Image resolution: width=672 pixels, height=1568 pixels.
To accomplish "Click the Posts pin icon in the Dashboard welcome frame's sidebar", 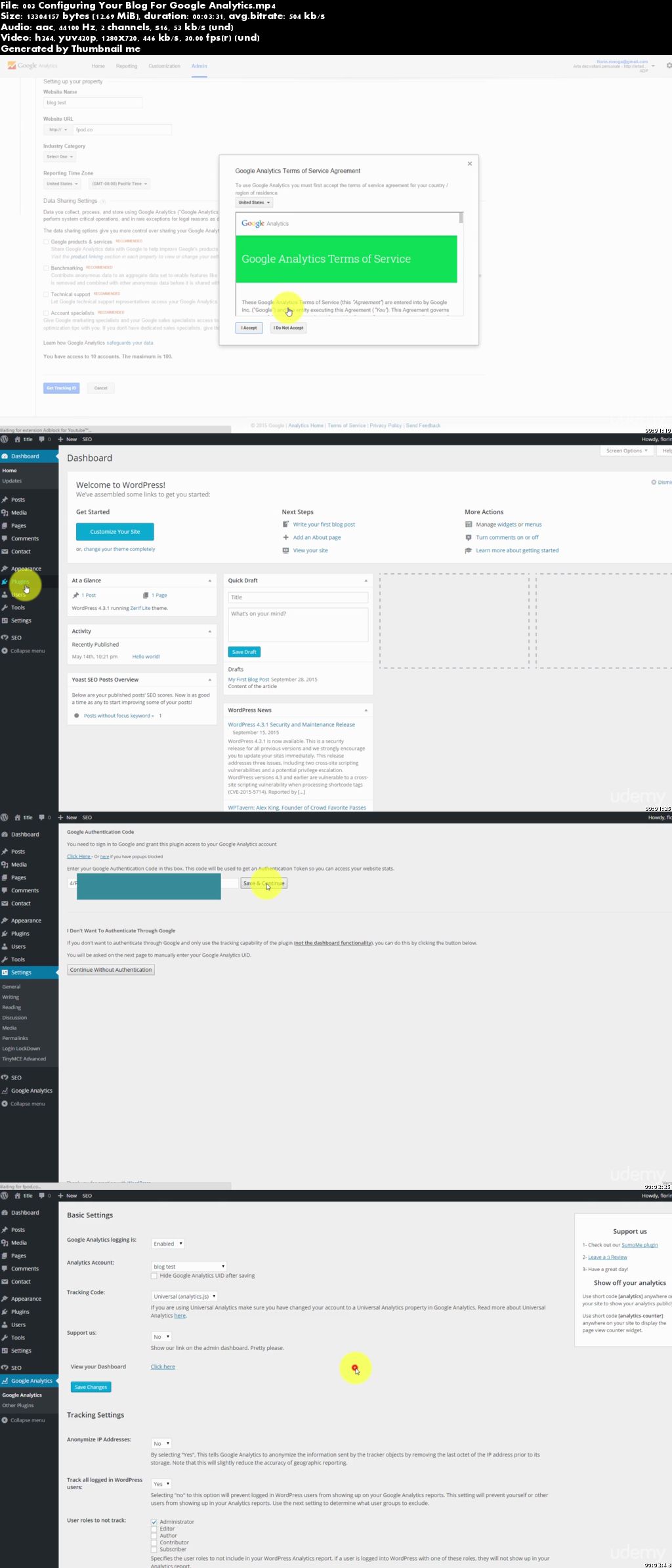I will [x=5, y=500].
